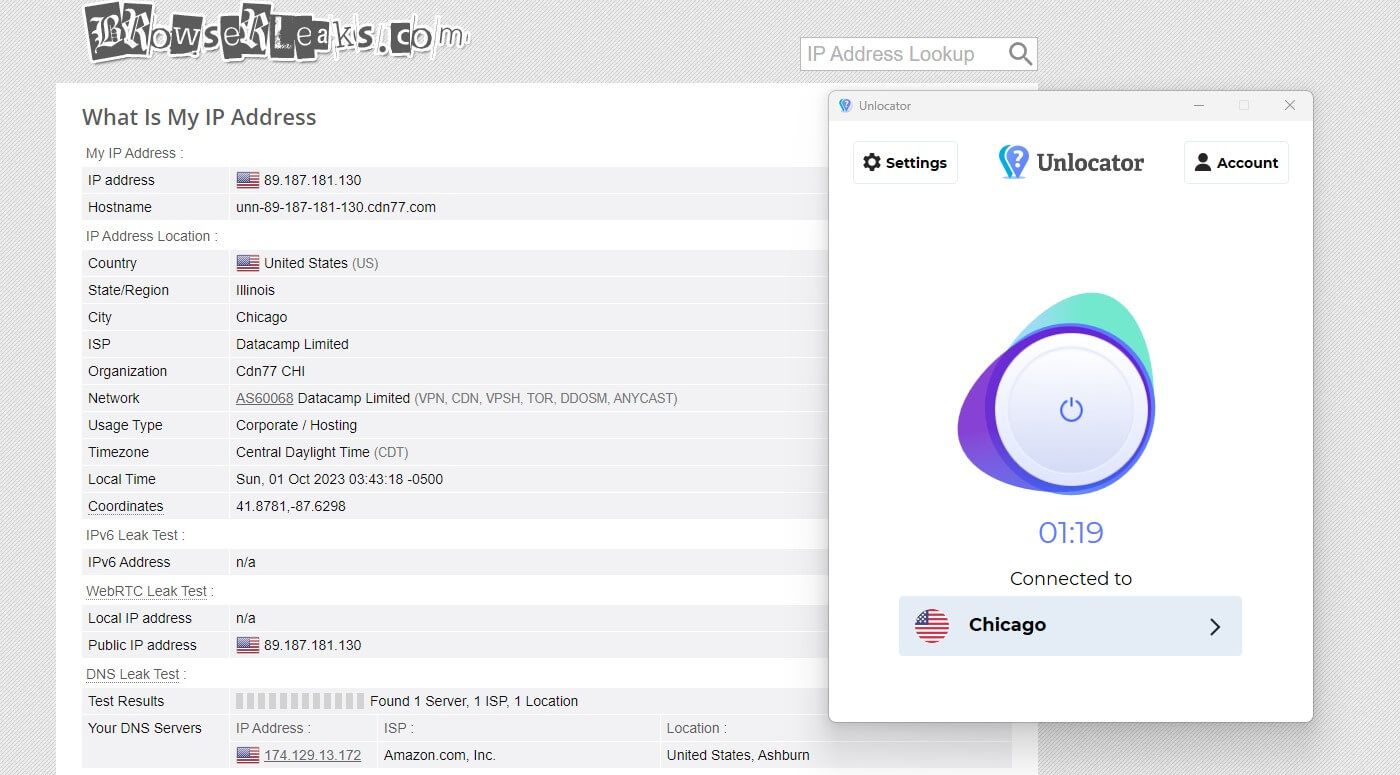
Task: Click the Coordinates label
Action: pos(126,506)
